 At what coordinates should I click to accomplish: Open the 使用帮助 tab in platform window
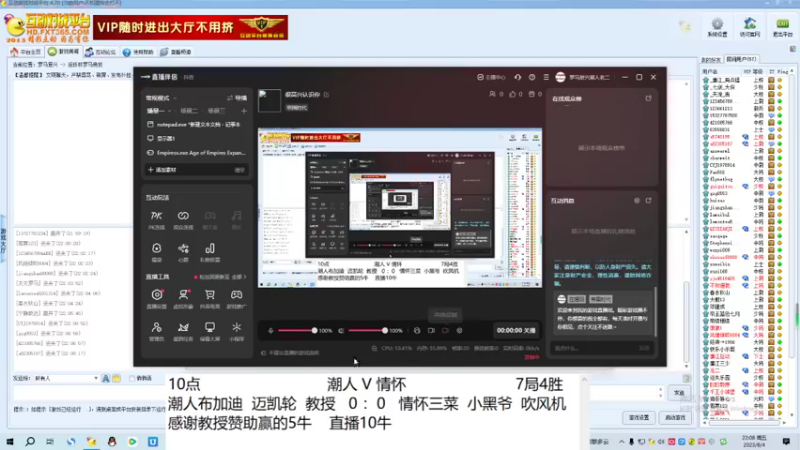138,52
